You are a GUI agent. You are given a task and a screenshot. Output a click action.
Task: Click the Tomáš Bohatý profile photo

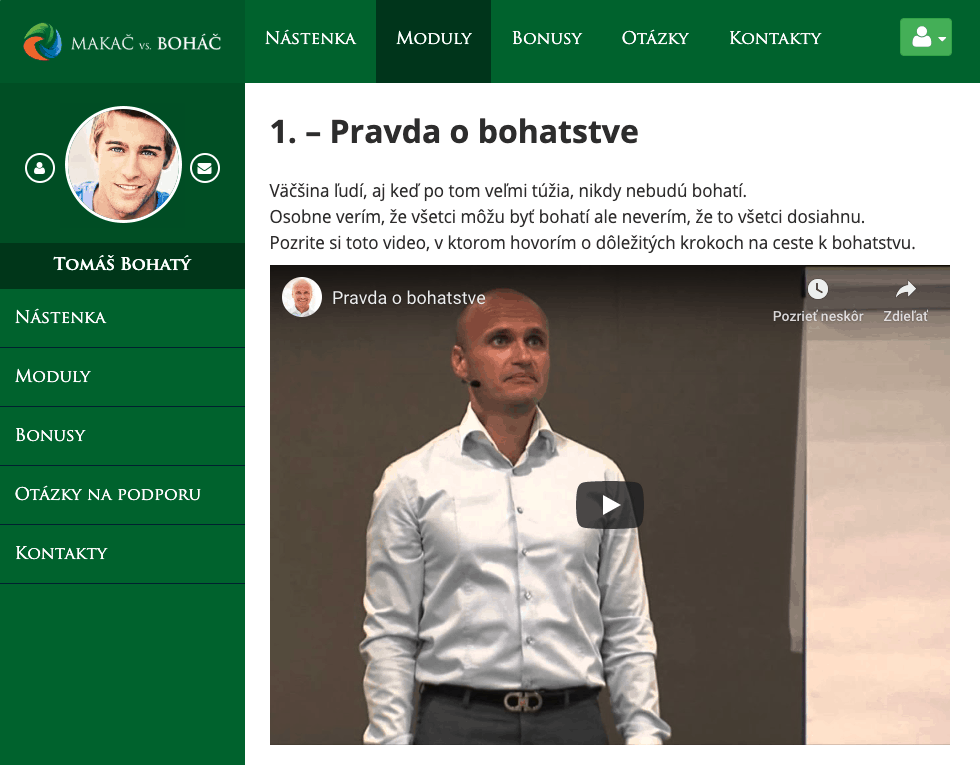pos(123,164)
